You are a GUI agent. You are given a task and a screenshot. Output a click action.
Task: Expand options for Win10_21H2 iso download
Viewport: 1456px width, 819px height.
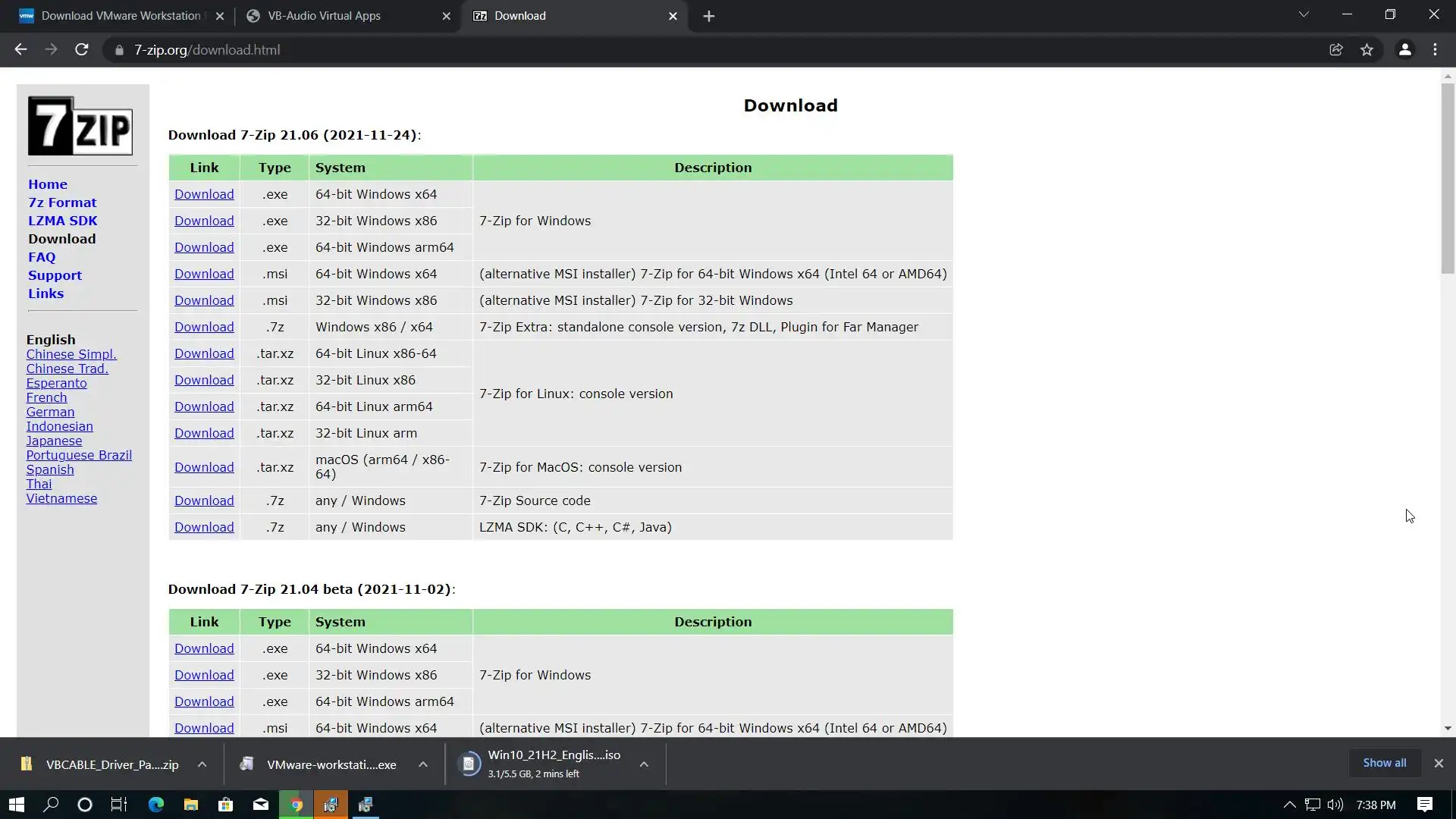pyautogui.click(x=644, y=764)
